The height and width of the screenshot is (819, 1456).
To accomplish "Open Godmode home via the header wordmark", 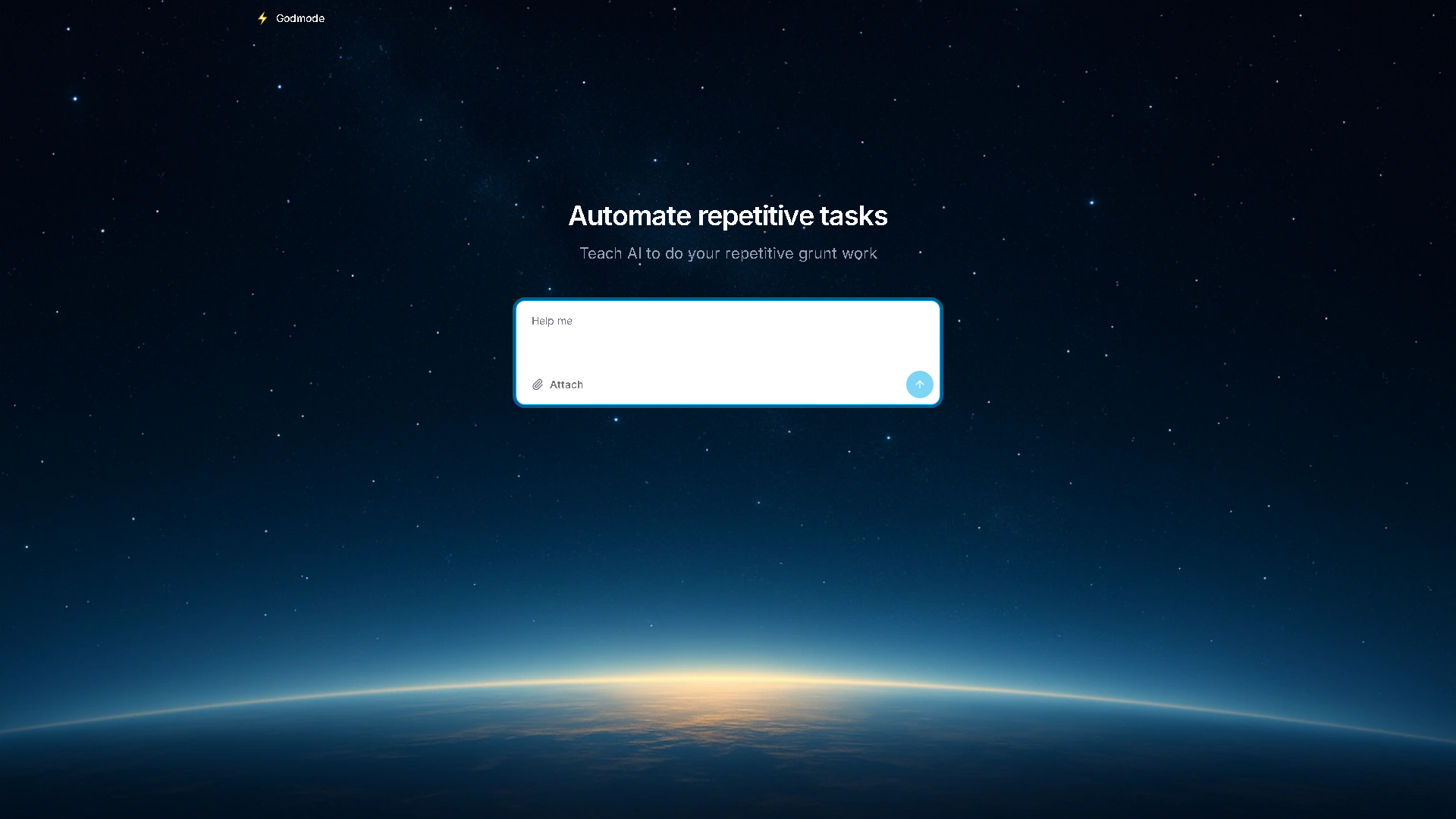I will pyautogui.click(x=300, y=17).
